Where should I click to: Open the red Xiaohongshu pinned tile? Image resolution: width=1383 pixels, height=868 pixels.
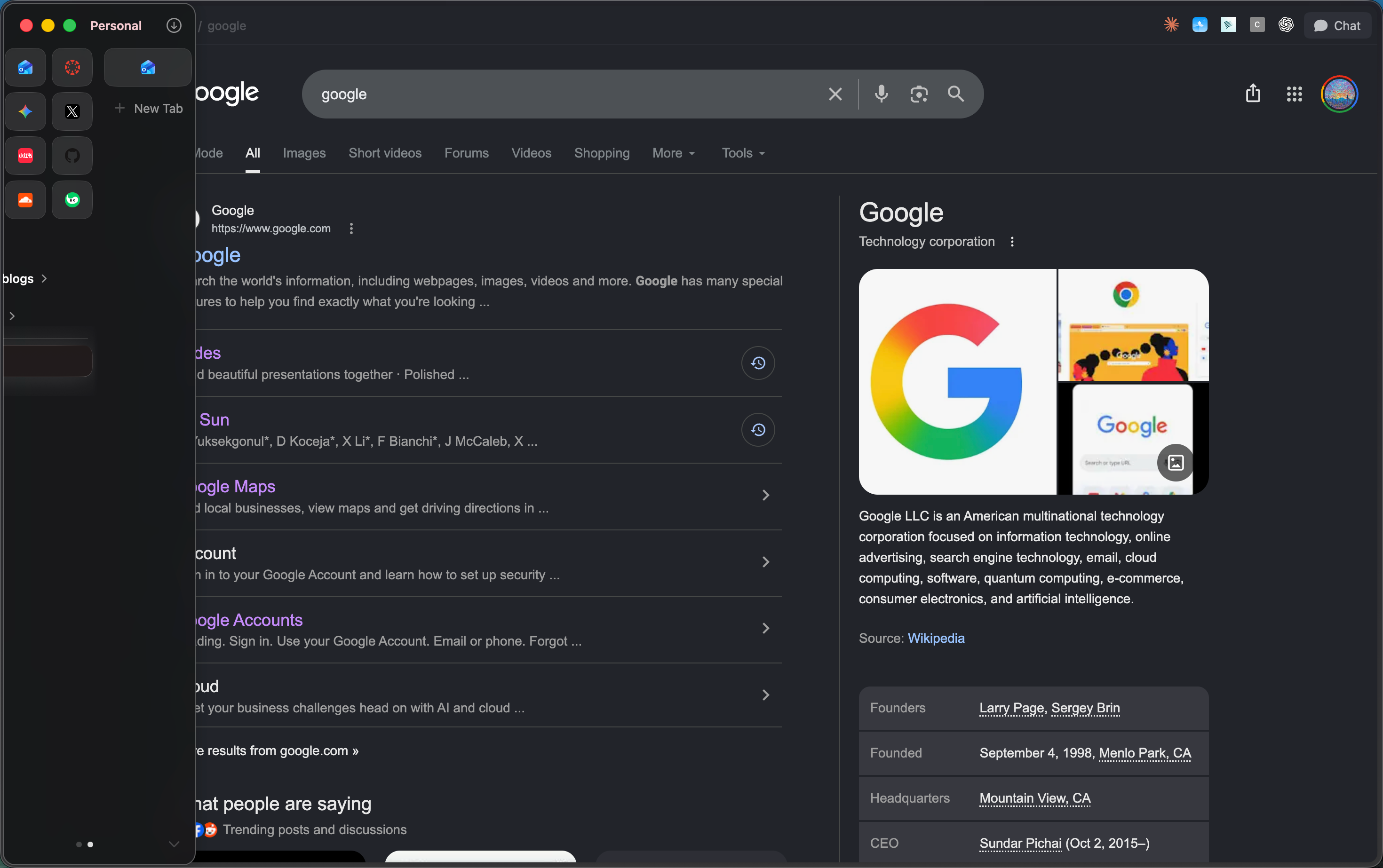coord(25,156)
